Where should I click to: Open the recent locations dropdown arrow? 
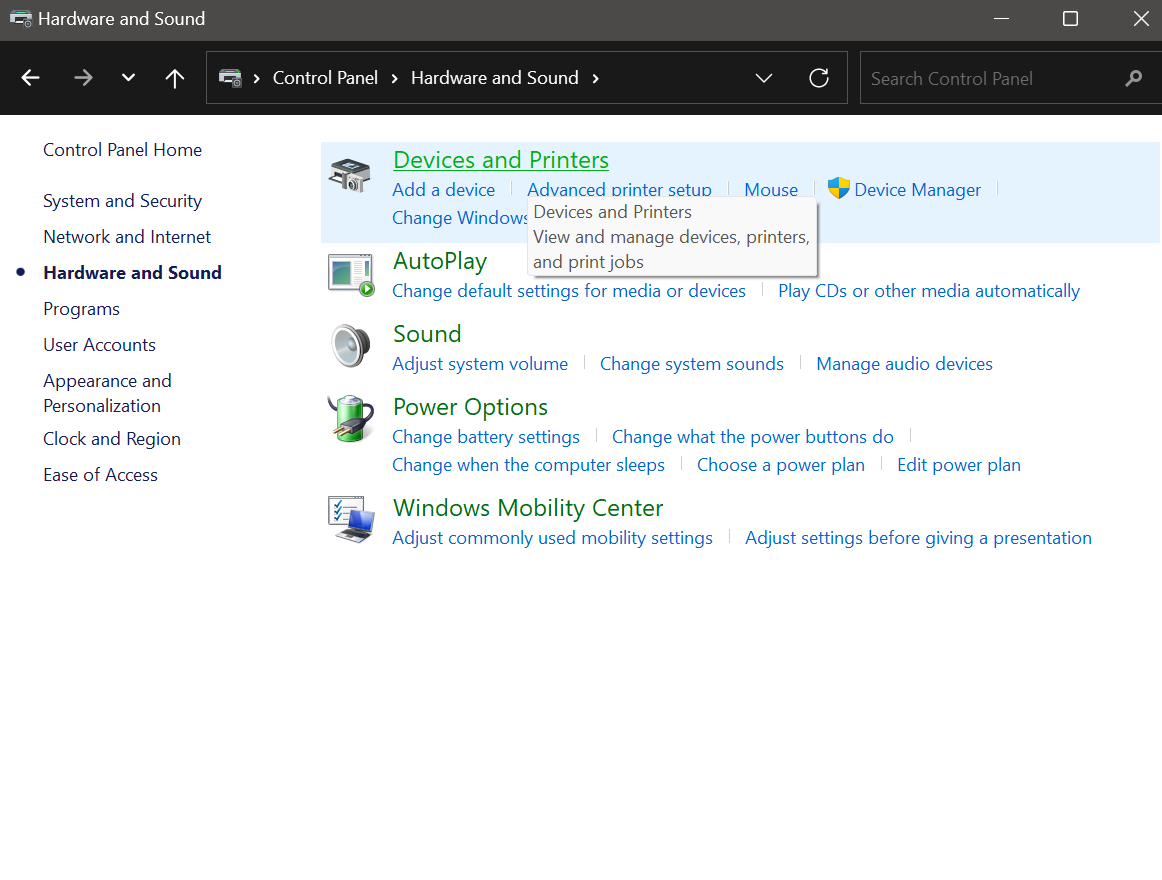(x=128, y=78)
